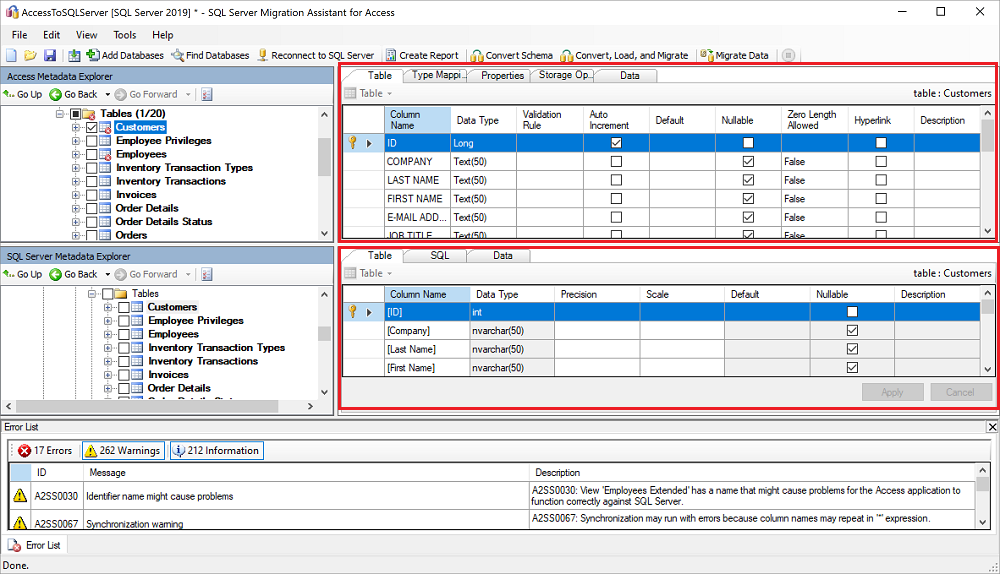Switch to the Type Mapping tab

click(x=436, y=75)
